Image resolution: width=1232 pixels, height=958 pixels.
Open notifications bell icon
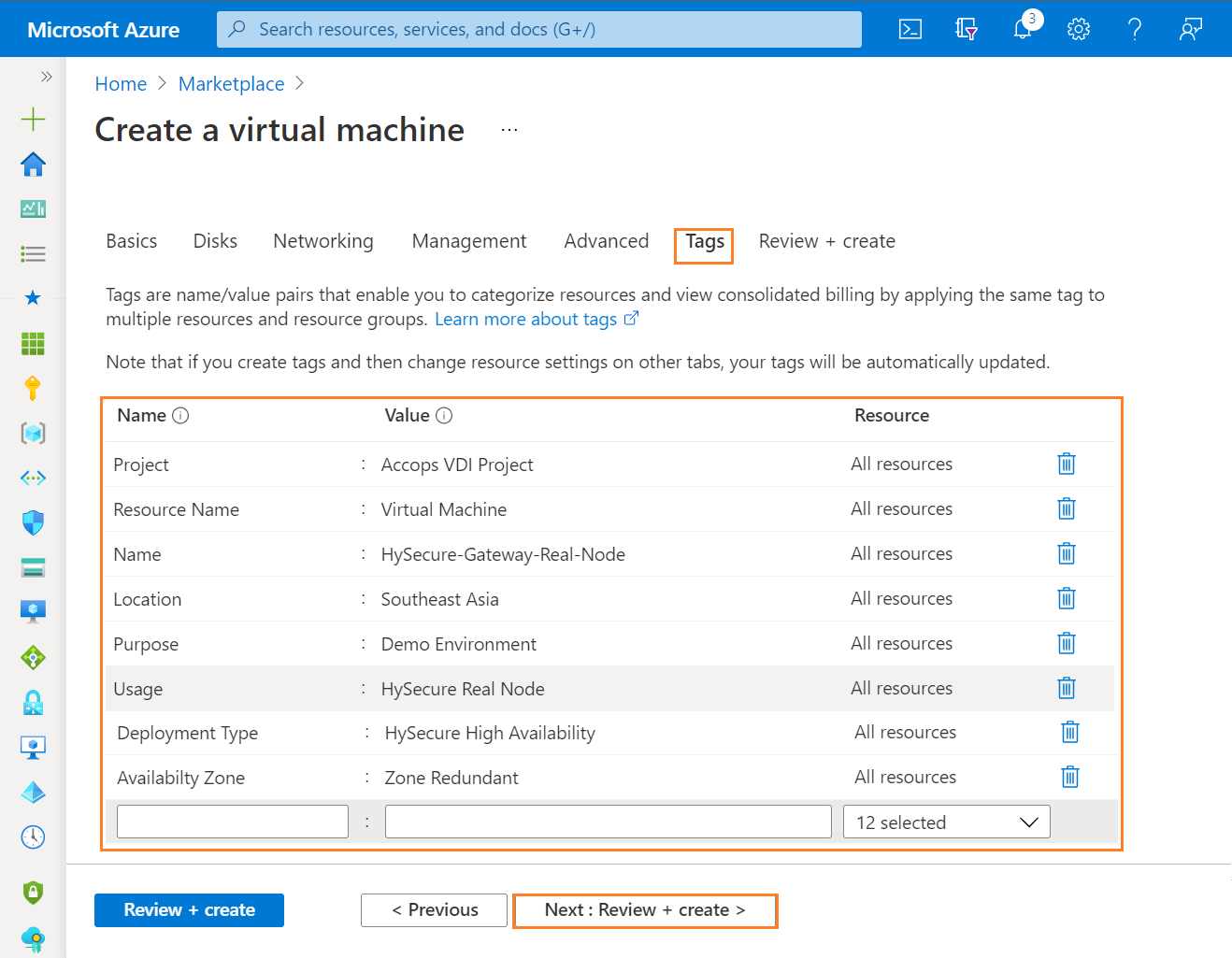pyautogui.click(x=1023, y=29)
